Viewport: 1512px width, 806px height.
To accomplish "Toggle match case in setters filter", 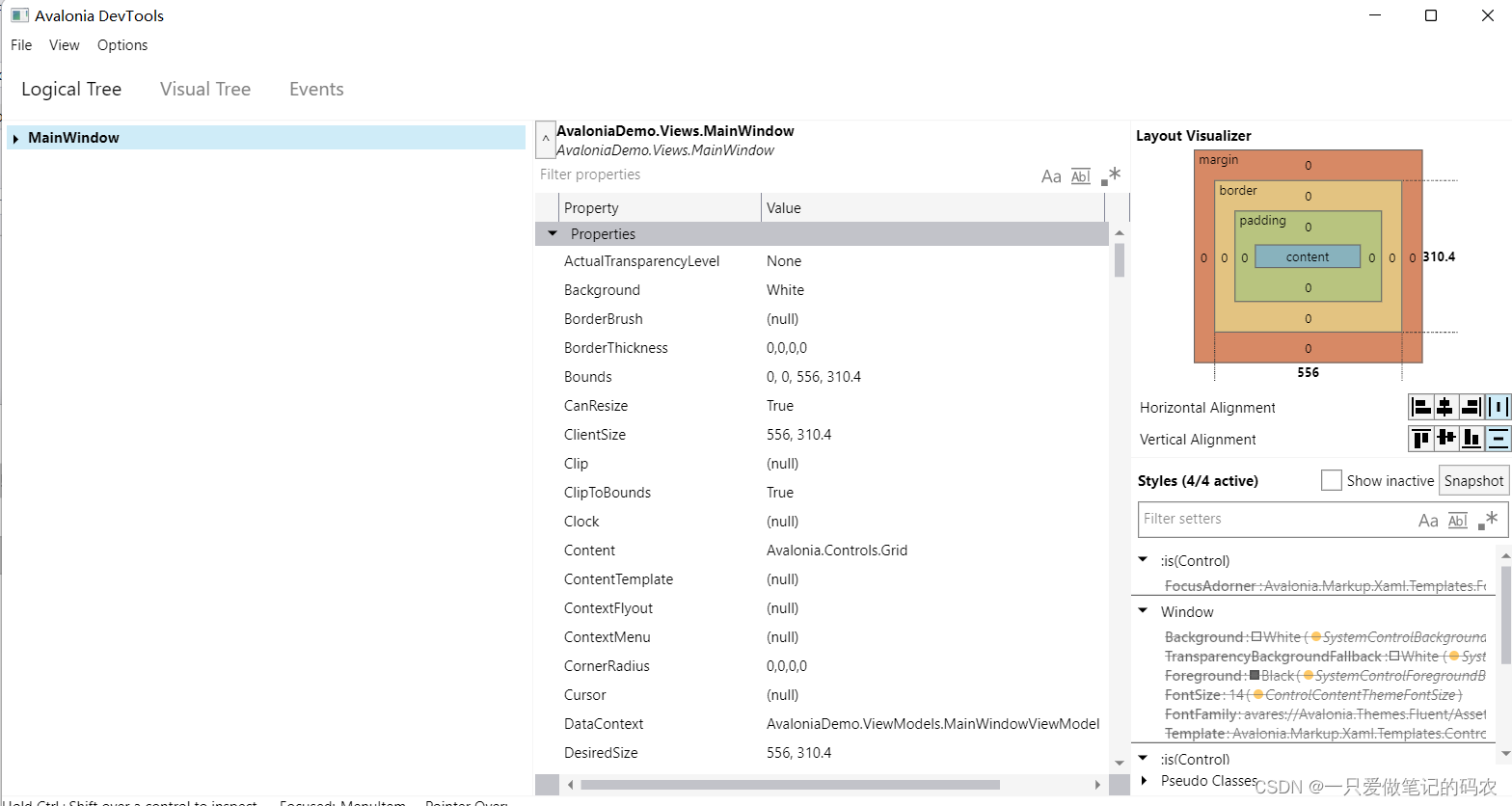I will 1428,521.
